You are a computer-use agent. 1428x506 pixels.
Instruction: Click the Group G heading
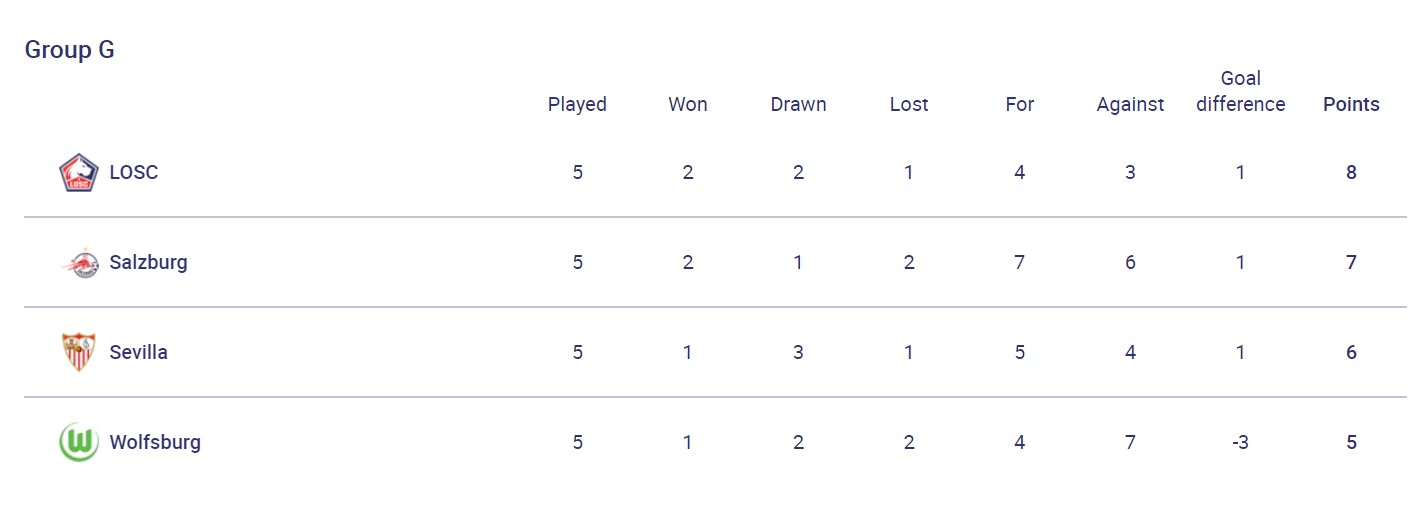(x=69, y=50)
